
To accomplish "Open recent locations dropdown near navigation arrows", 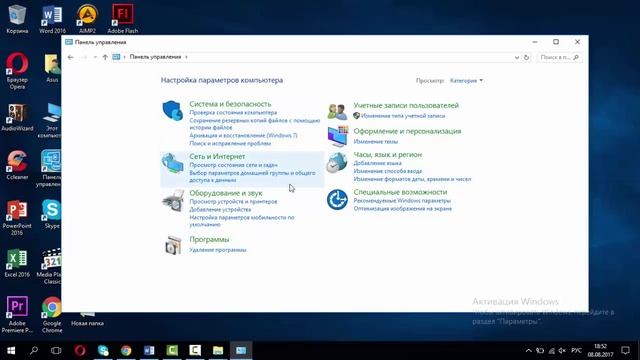I will click(x=95, y=57).
